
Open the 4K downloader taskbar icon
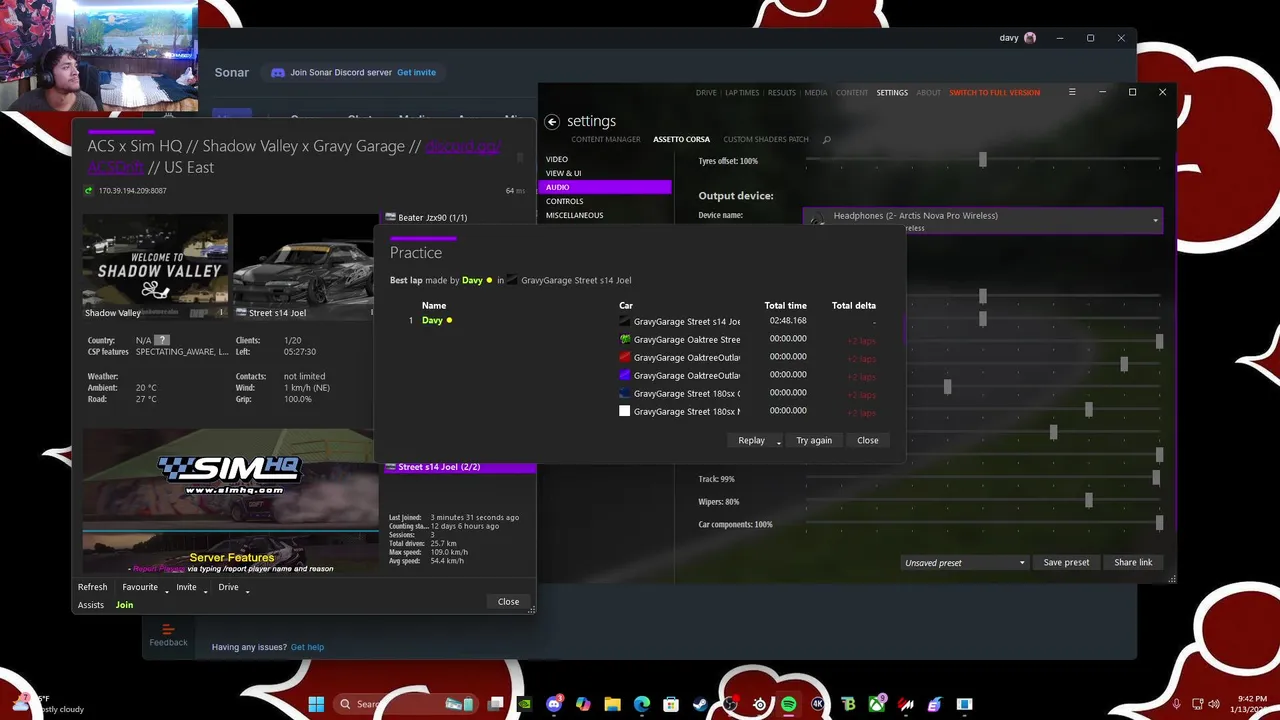(x=818, y=704)
